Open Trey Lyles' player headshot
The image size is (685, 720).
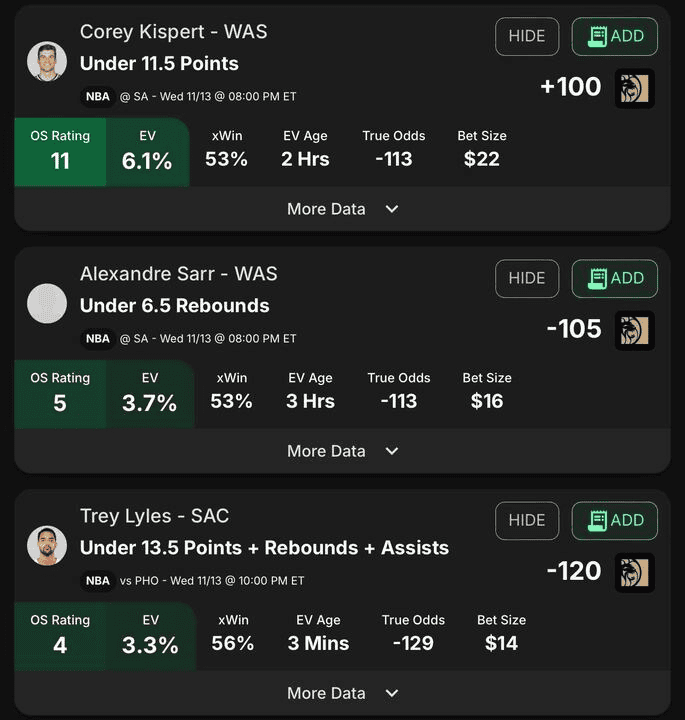(x=47, y=545)
